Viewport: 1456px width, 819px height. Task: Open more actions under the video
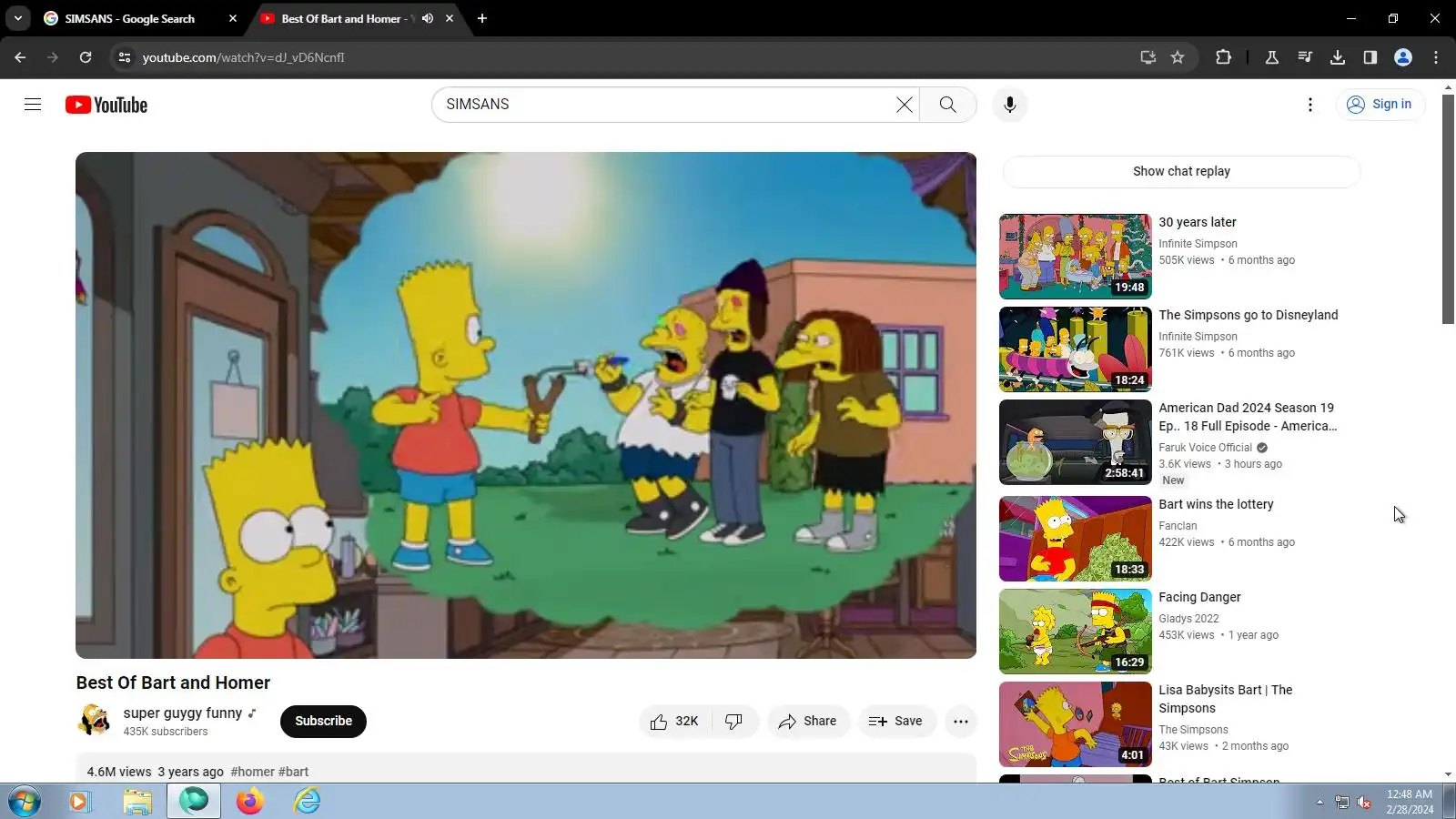point(960,722)
